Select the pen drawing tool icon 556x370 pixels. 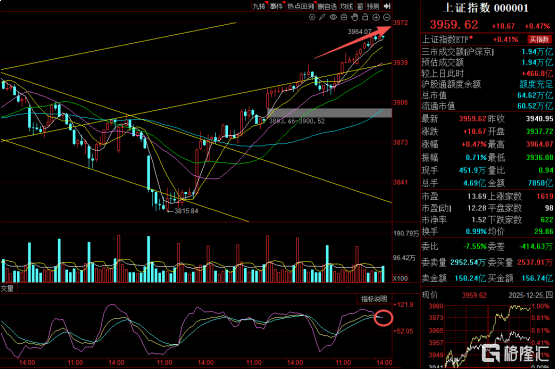coord(322,17)
